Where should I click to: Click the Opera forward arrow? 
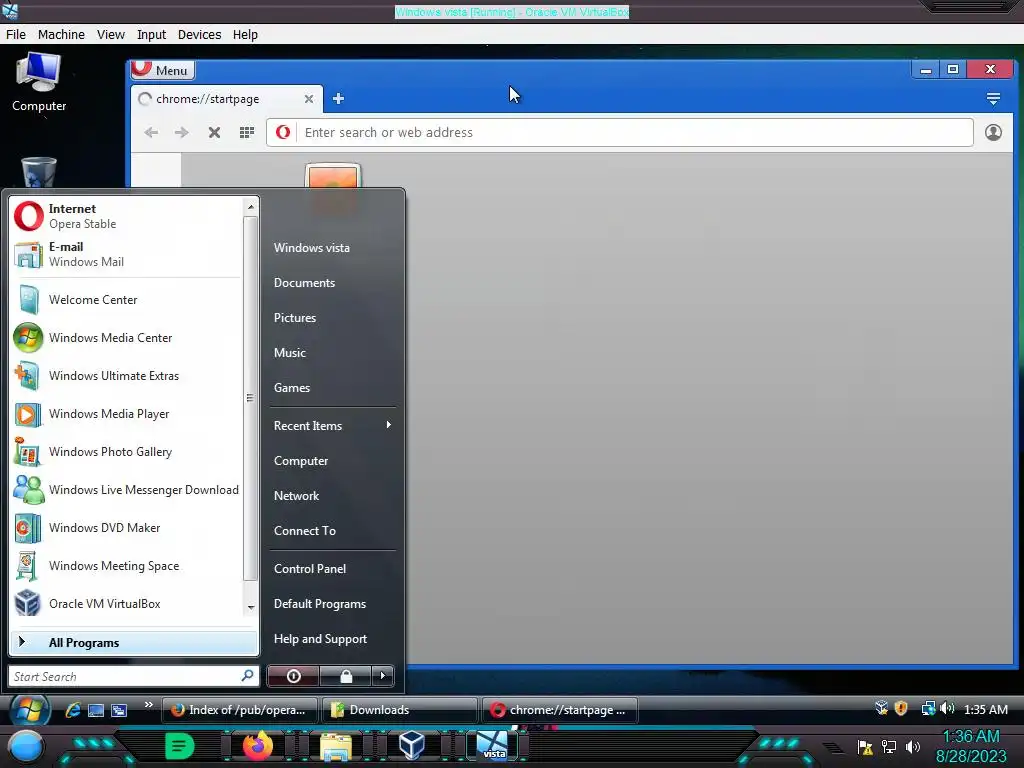click(182, 133)
